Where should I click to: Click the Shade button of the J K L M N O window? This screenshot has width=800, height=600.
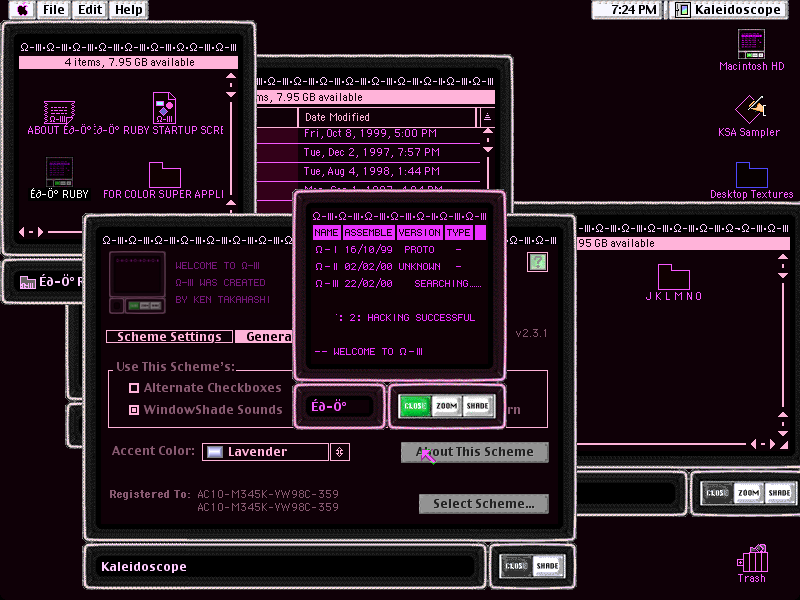[780, 493]
